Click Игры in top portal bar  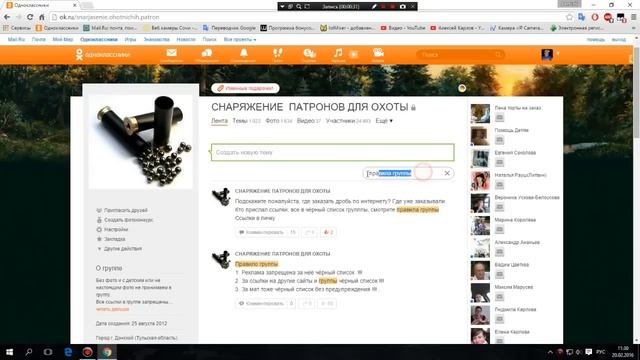tap(130, 40)
